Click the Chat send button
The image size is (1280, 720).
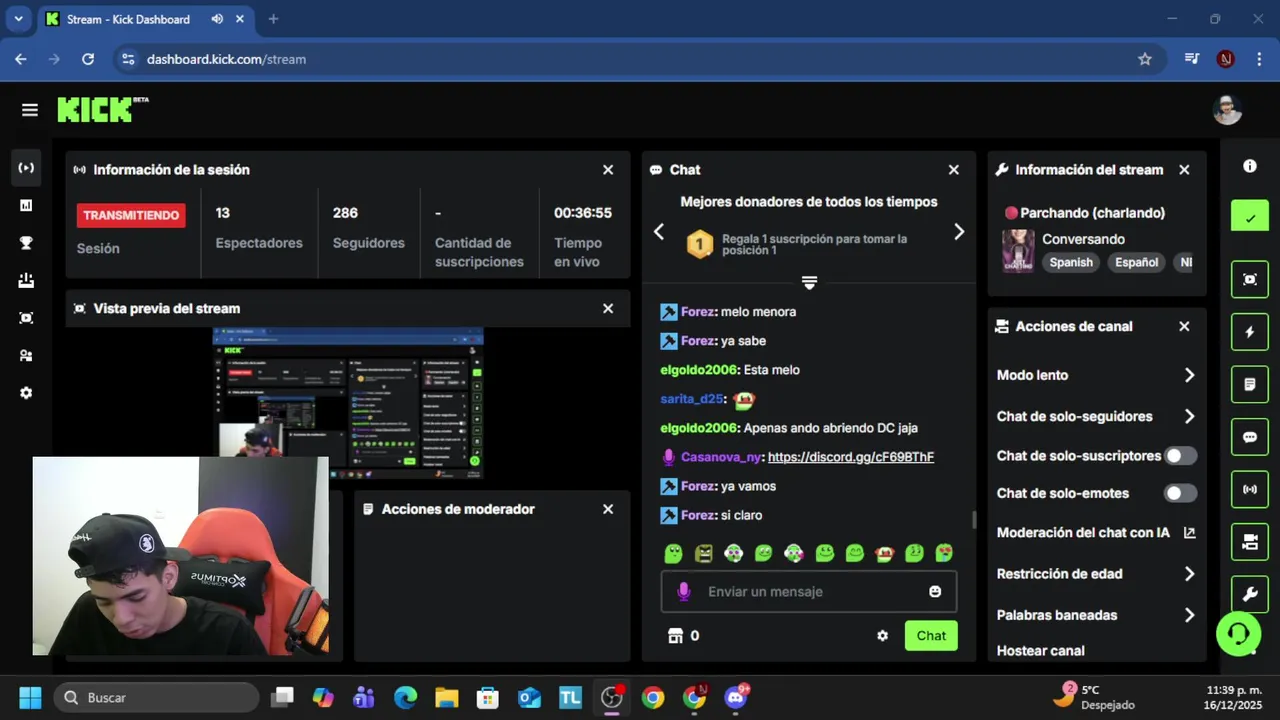click(931, 636)
